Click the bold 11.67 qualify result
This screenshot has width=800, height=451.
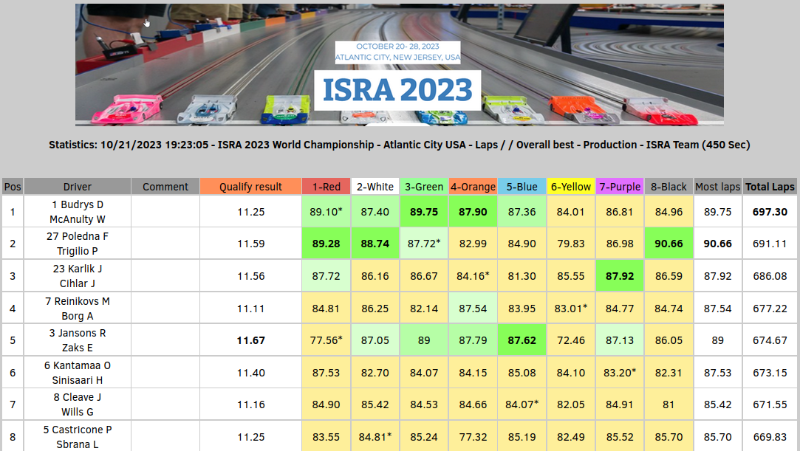250,340
